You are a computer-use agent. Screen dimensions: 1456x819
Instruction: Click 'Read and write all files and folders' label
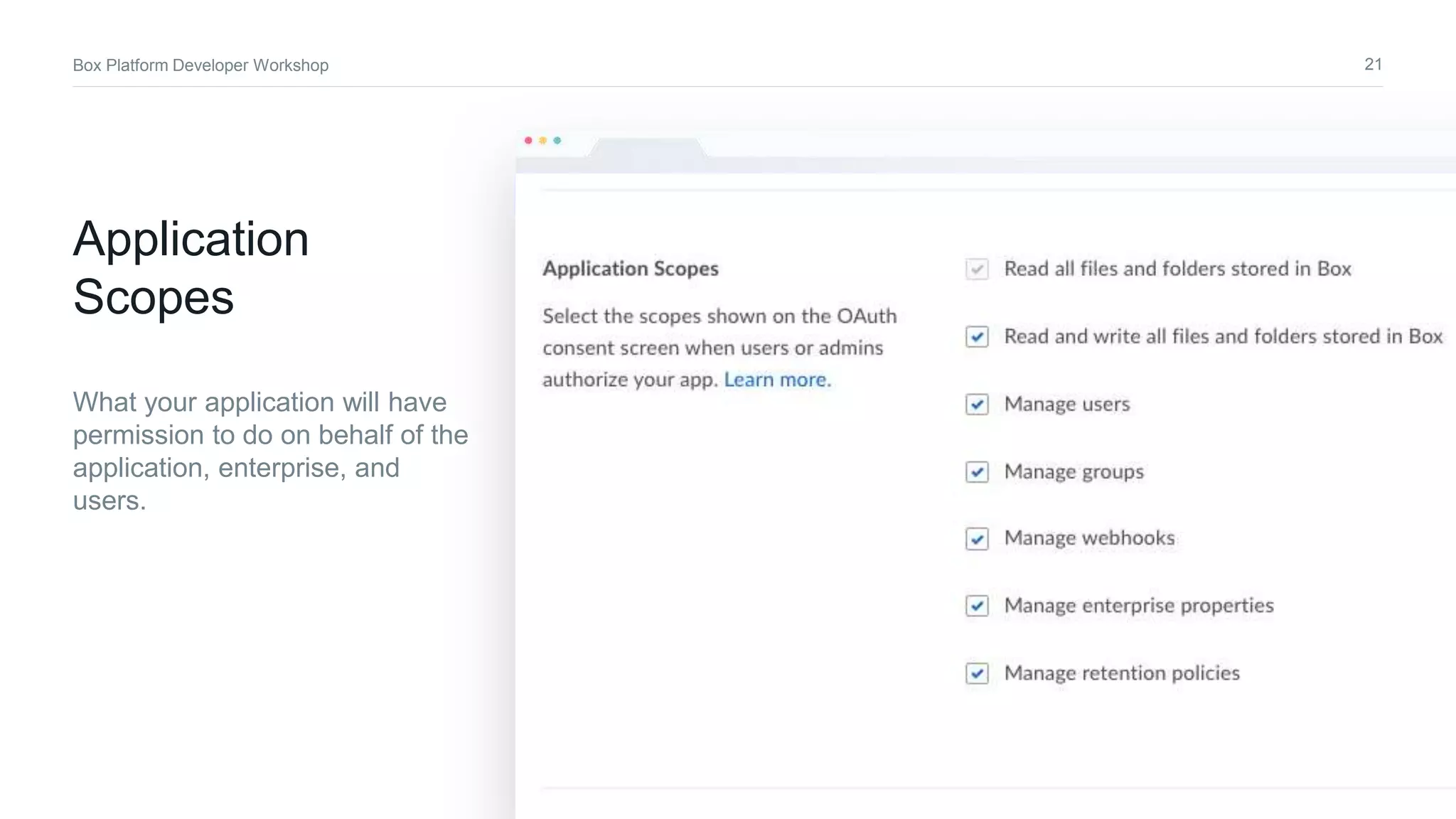coord(1224,336)
